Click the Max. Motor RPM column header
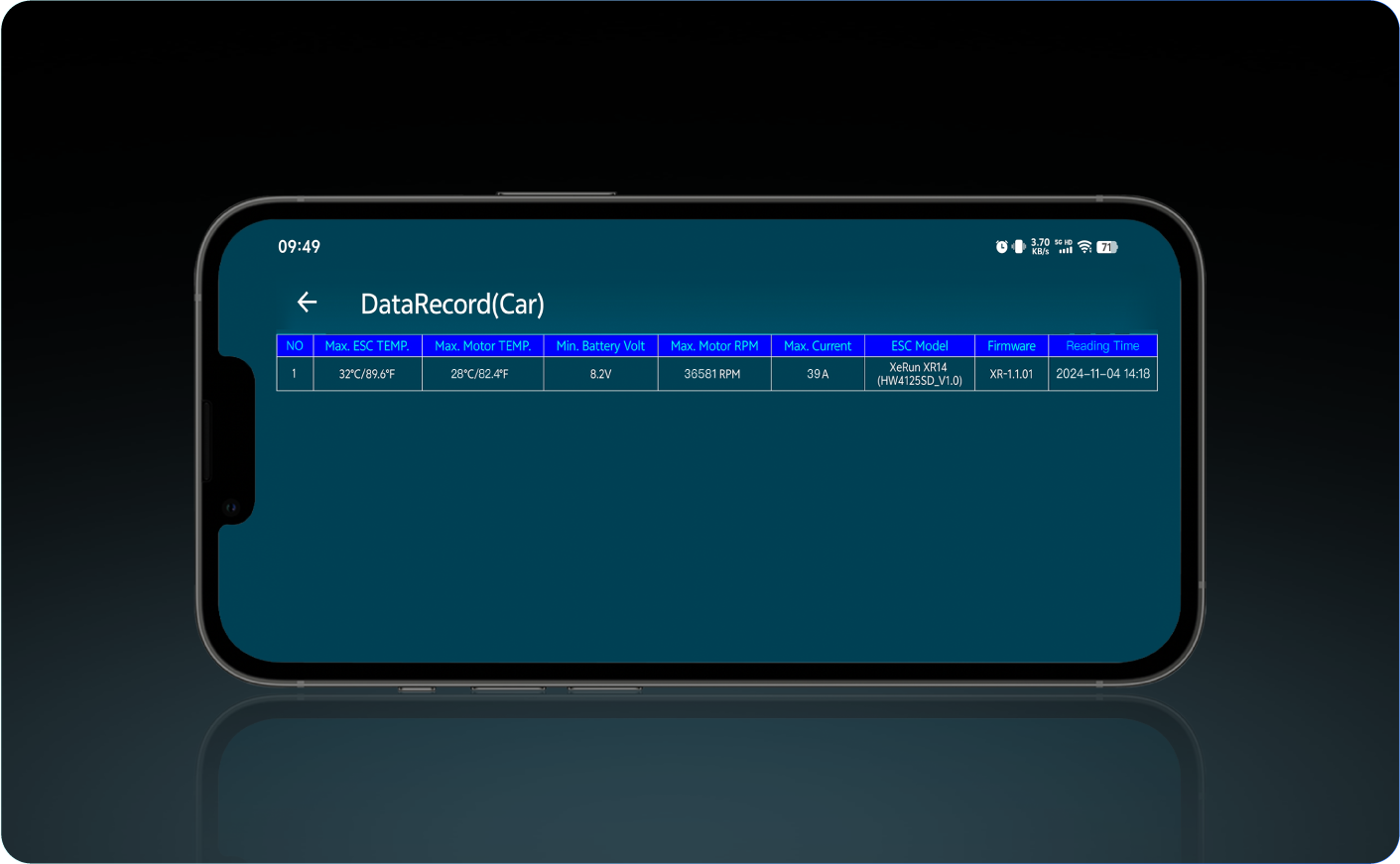This screenshot has width=1400, height=864. [714, 346]
